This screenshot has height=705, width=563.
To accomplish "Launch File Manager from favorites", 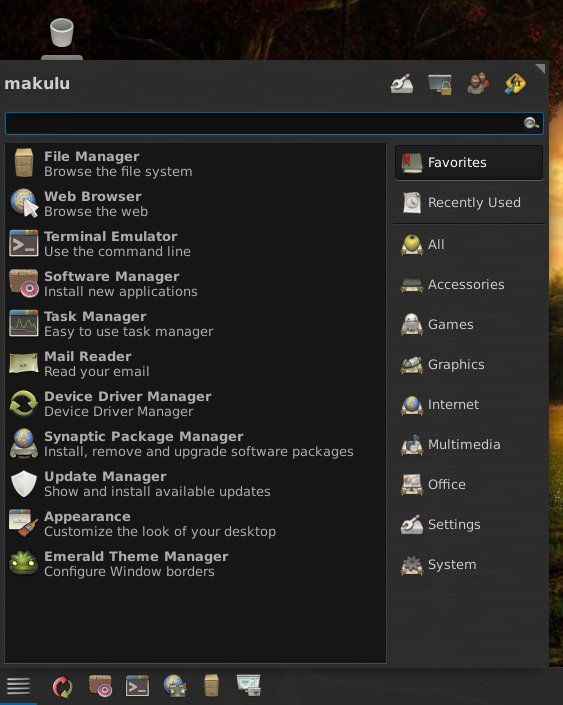I will 196,164.
